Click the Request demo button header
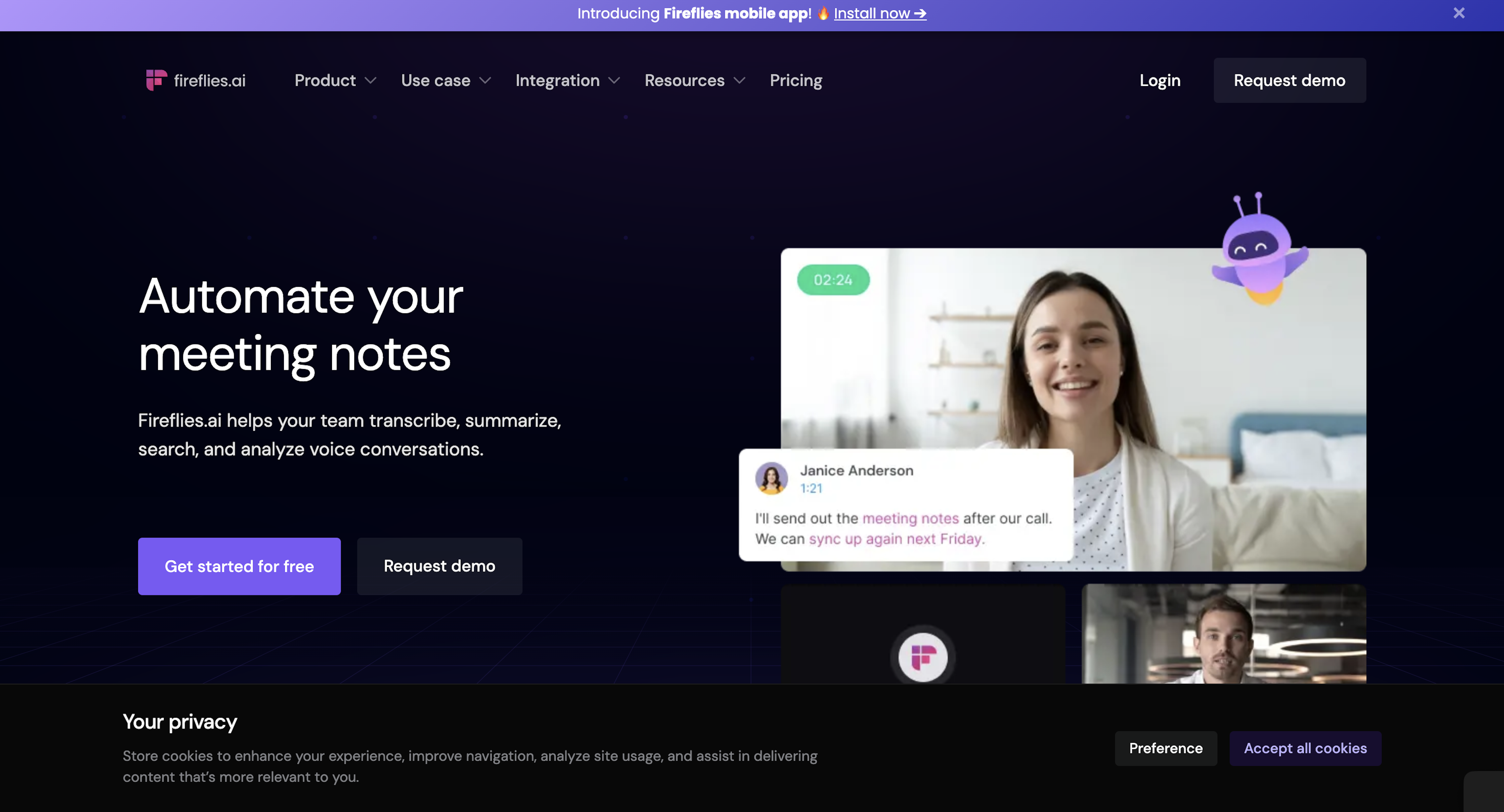 [1289, 80]
